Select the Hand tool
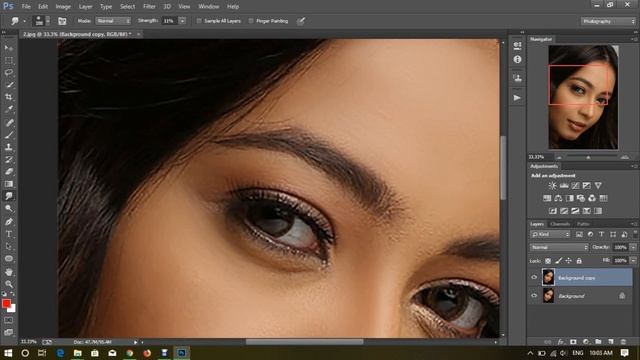The width and height of the screenshot is (640, 360). click(x=9, y=271)
